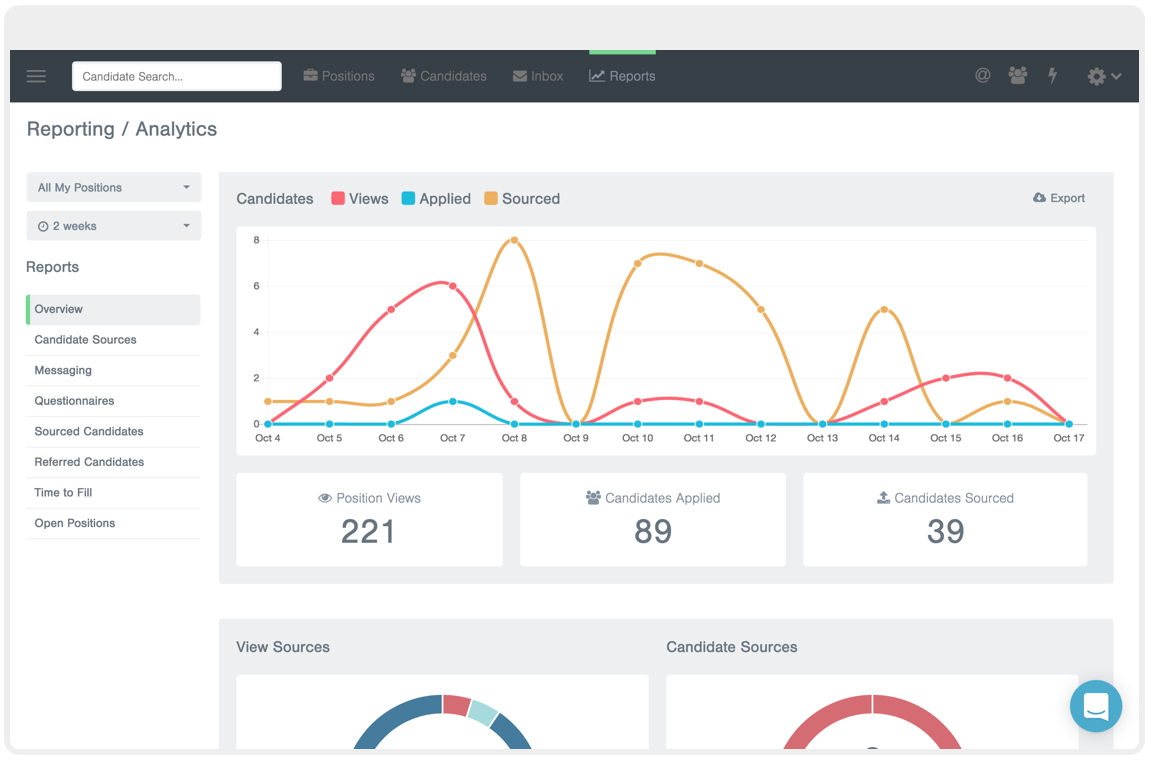The width and height of the screenshot is (1151, 762).
Task: Click the Candidates Applied card
Action: click(653, 520)
